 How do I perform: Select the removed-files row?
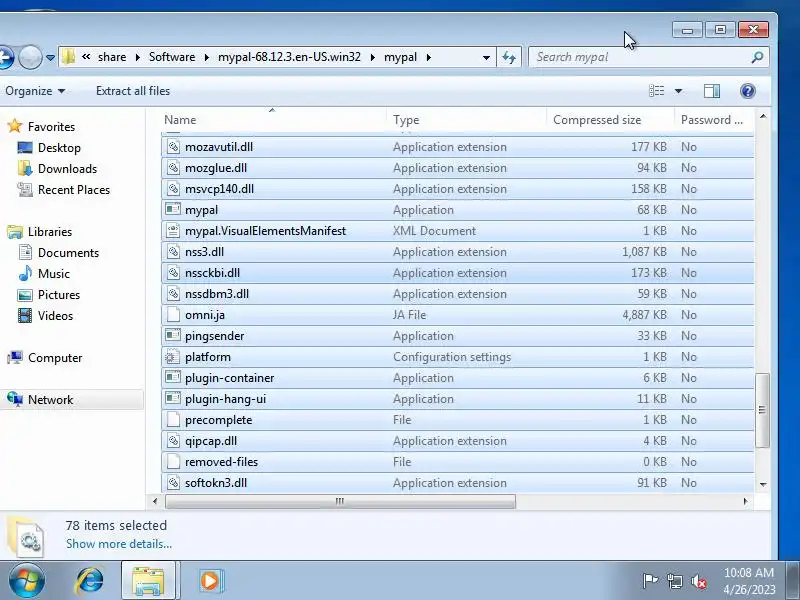pyautogui.click(x=458, y=462)
